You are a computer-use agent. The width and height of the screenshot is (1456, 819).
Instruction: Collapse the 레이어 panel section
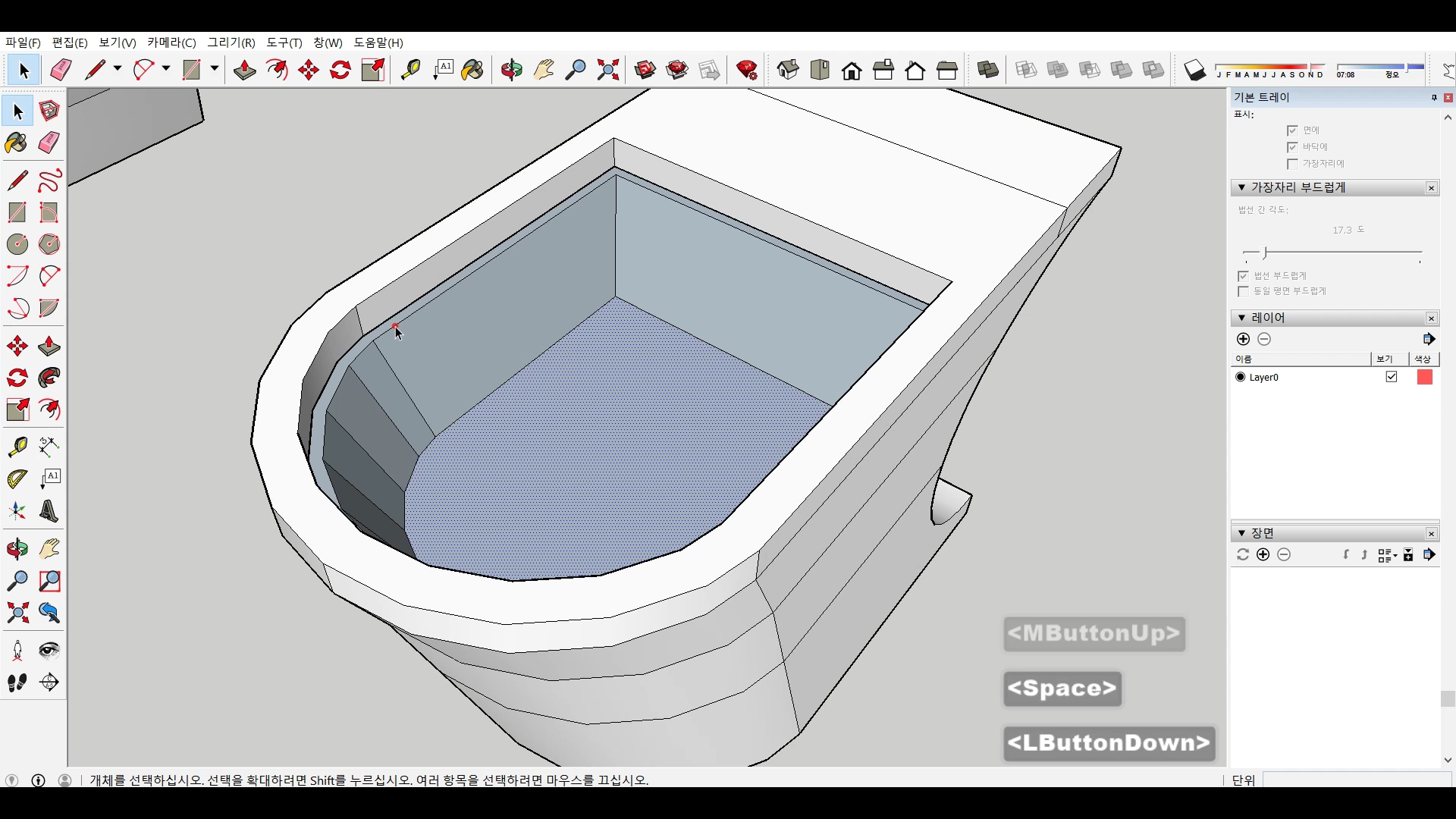click(x=1241, y=318)
